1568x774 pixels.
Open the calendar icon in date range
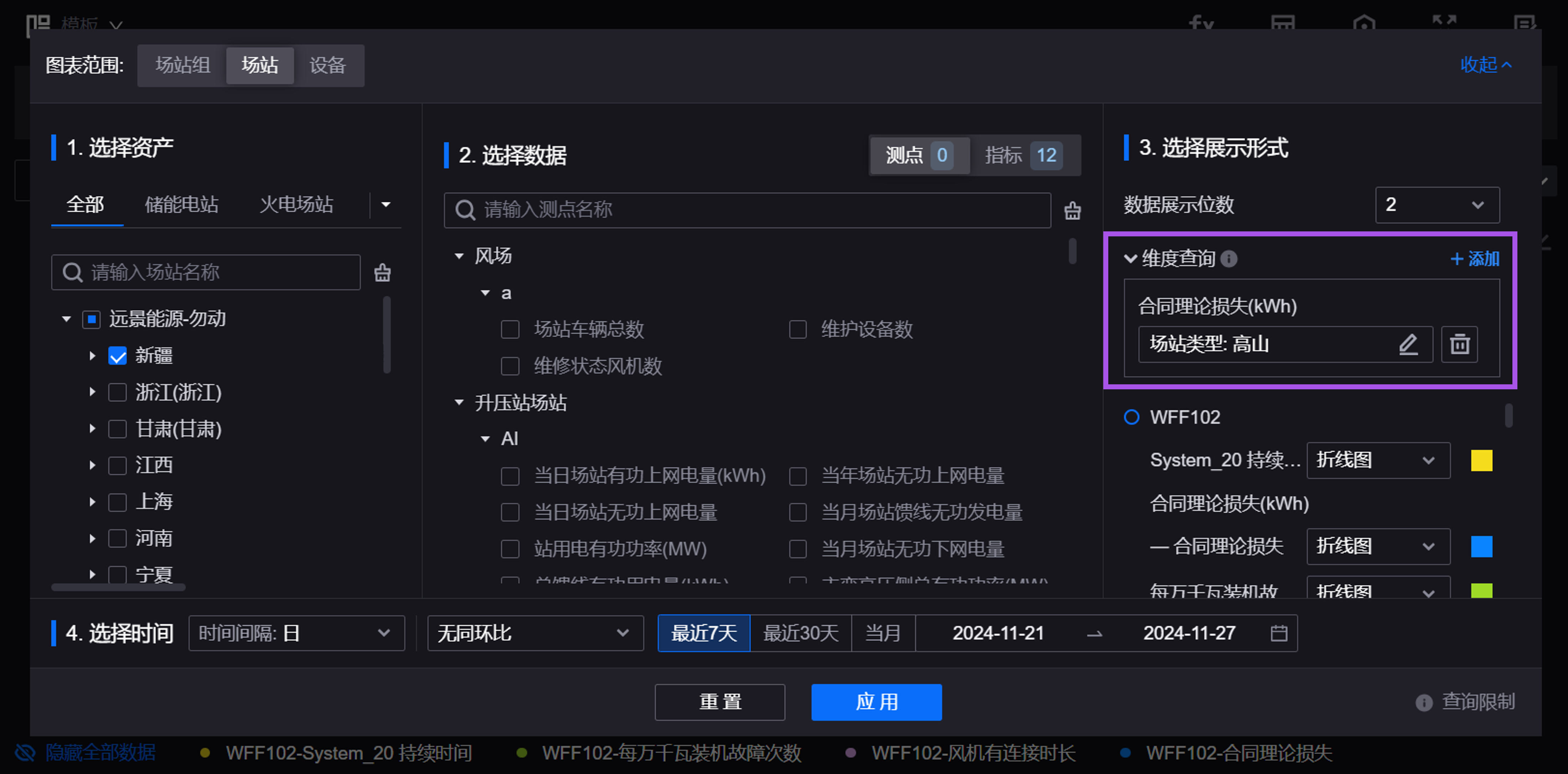pyautogui.click(x=1278, y=633)
